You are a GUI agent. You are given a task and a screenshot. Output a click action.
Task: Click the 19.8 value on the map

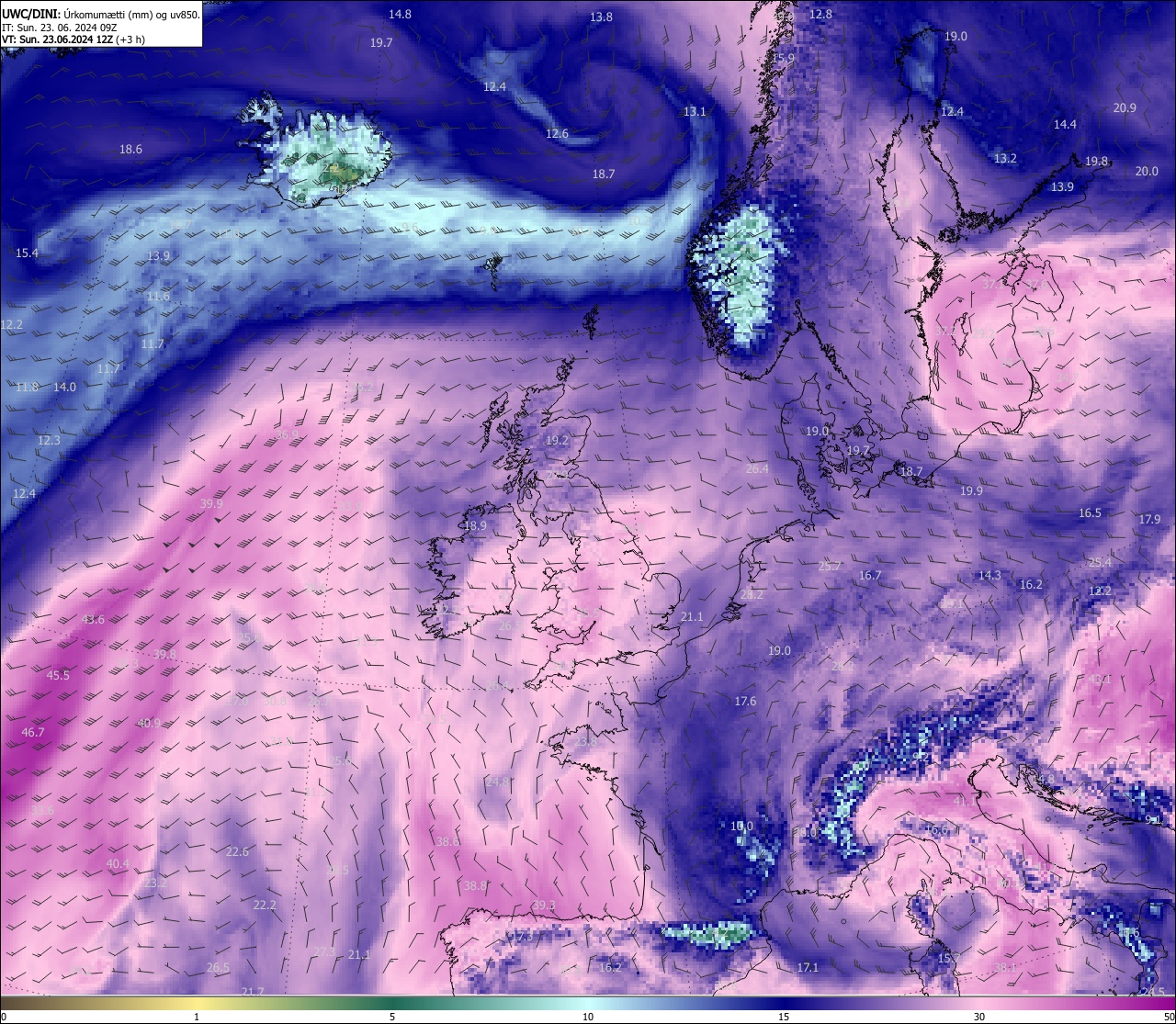[1096, 161]
